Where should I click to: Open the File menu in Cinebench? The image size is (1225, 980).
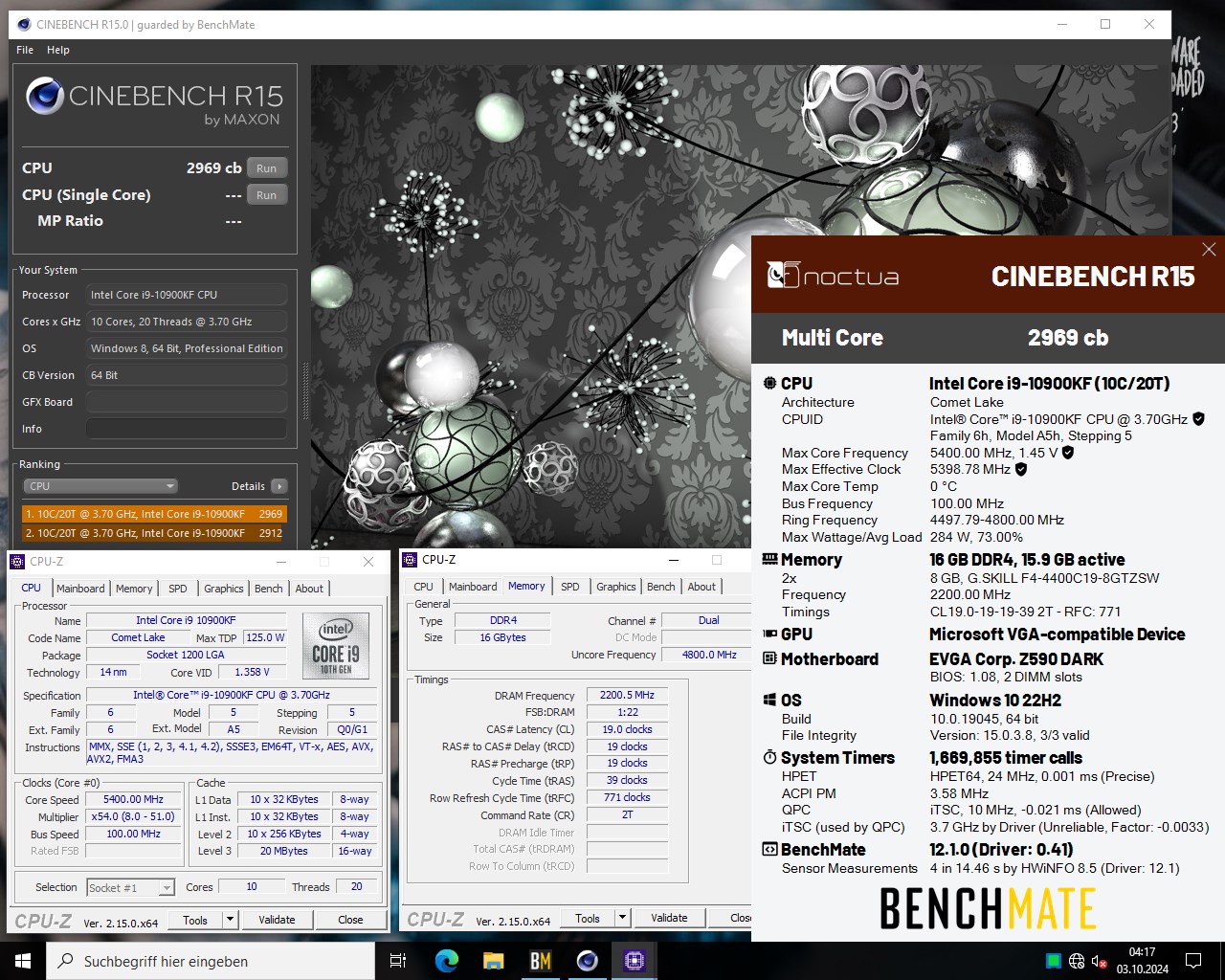coord(25,50)
